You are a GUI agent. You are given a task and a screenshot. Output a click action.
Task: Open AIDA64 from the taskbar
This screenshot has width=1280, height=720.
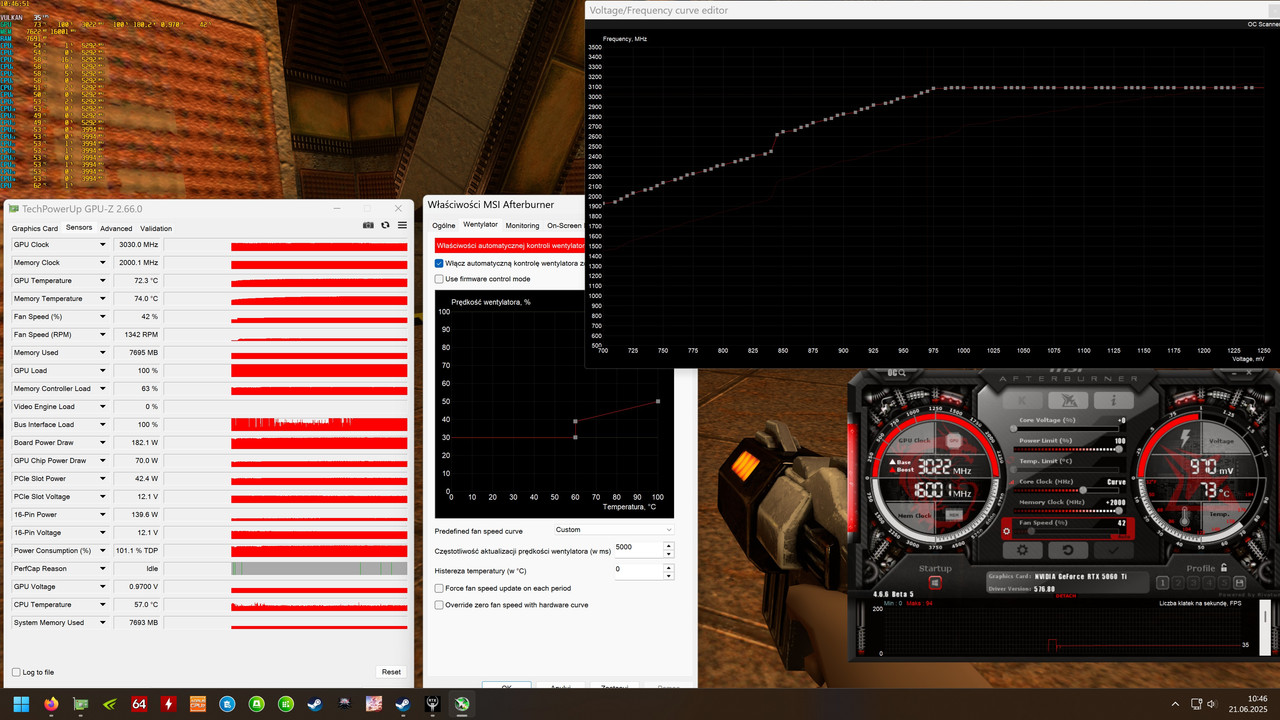coord(139,703)
